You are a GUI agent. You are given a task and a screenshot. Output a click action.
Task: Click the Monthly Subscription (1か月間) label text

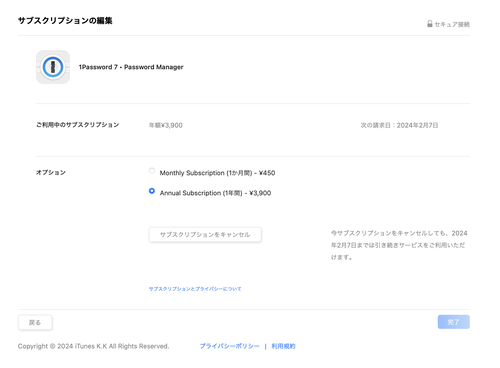(x=217, y=173)
